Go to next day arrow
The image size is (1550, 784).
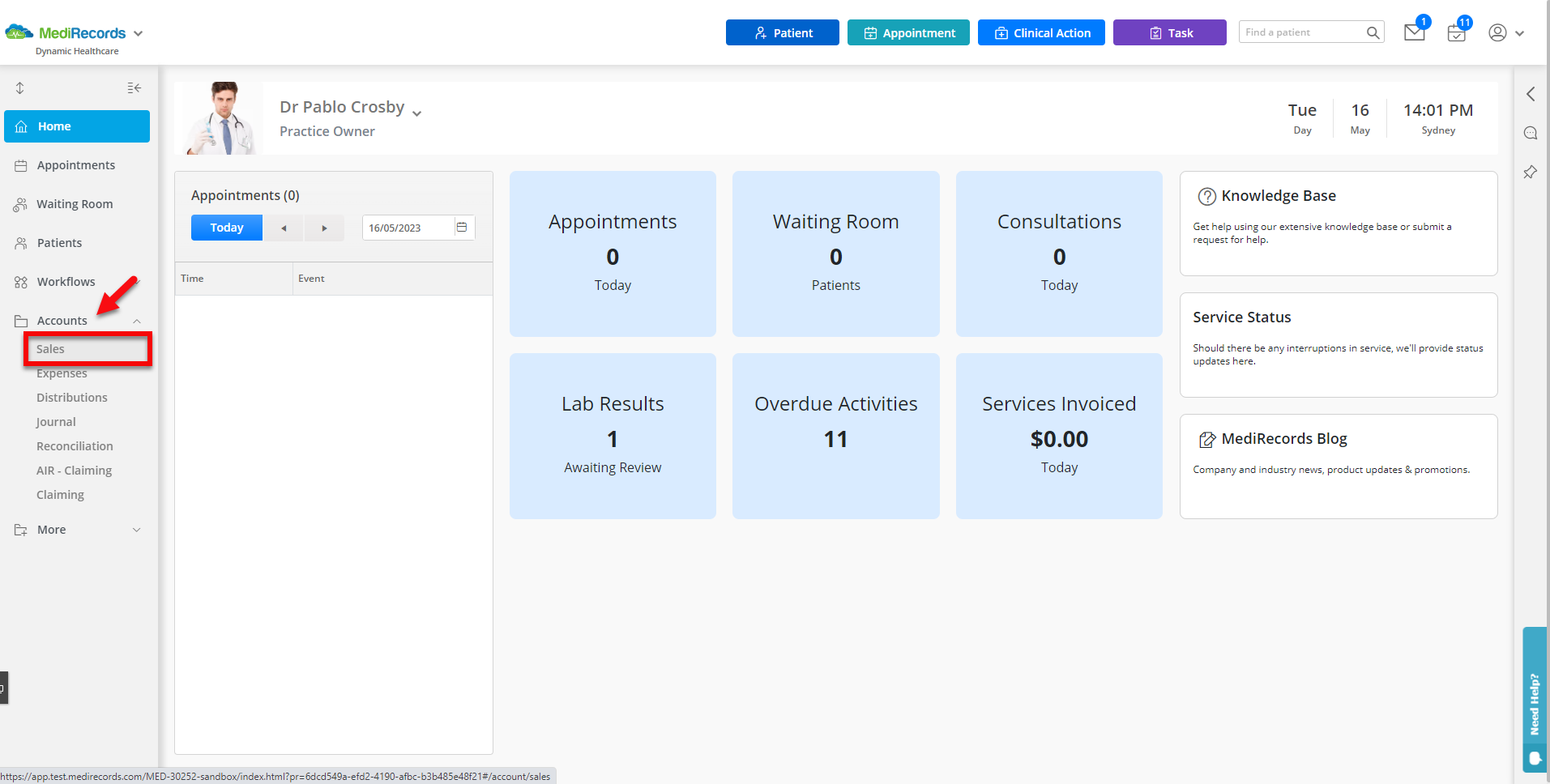click(x=324, y=228)
